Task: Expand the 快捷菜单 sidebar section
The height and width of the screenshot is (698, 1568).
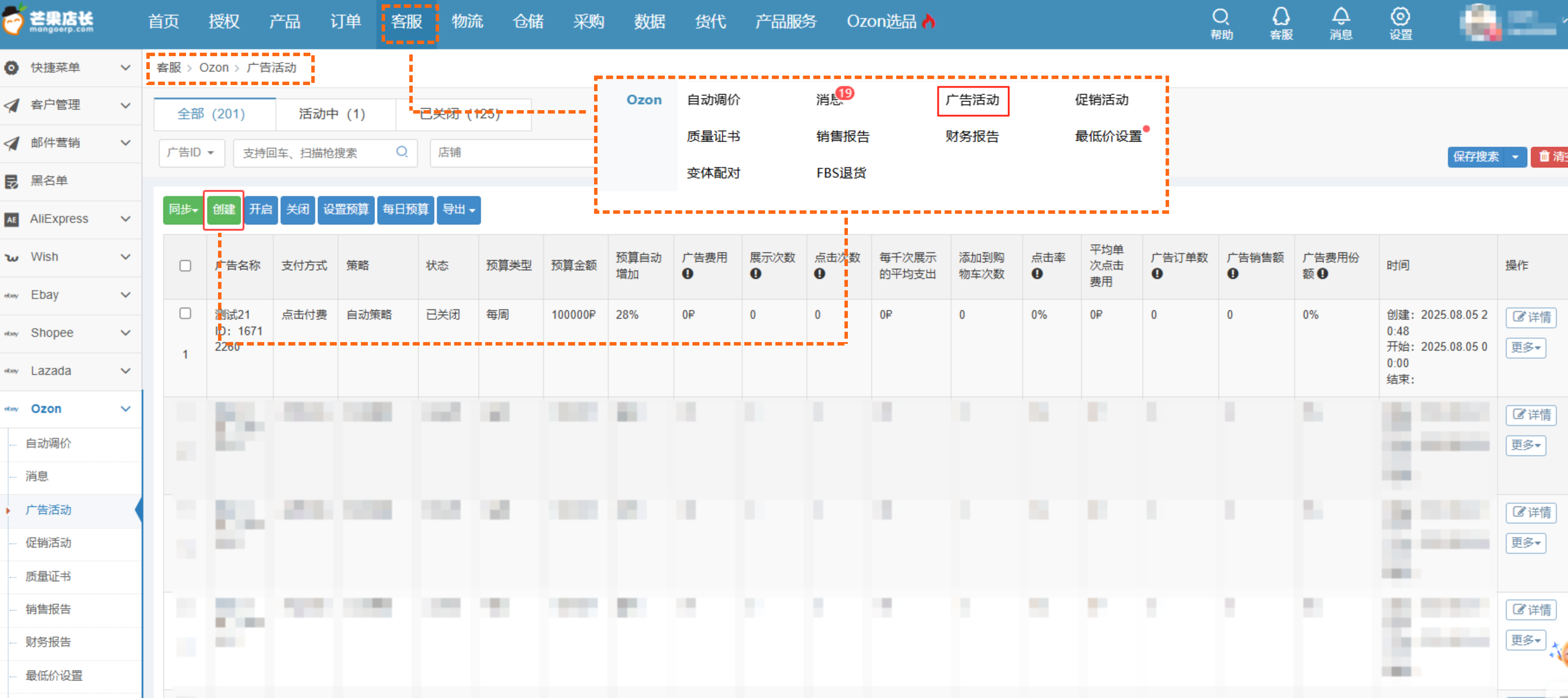Action: [125, 68]
